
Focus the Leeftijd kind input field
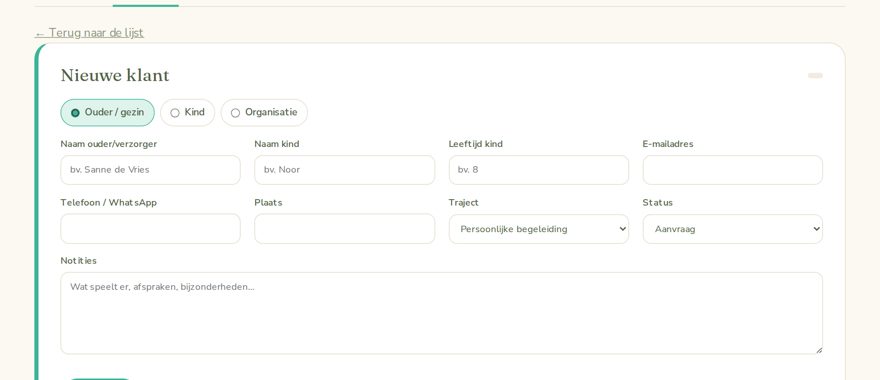539,170
